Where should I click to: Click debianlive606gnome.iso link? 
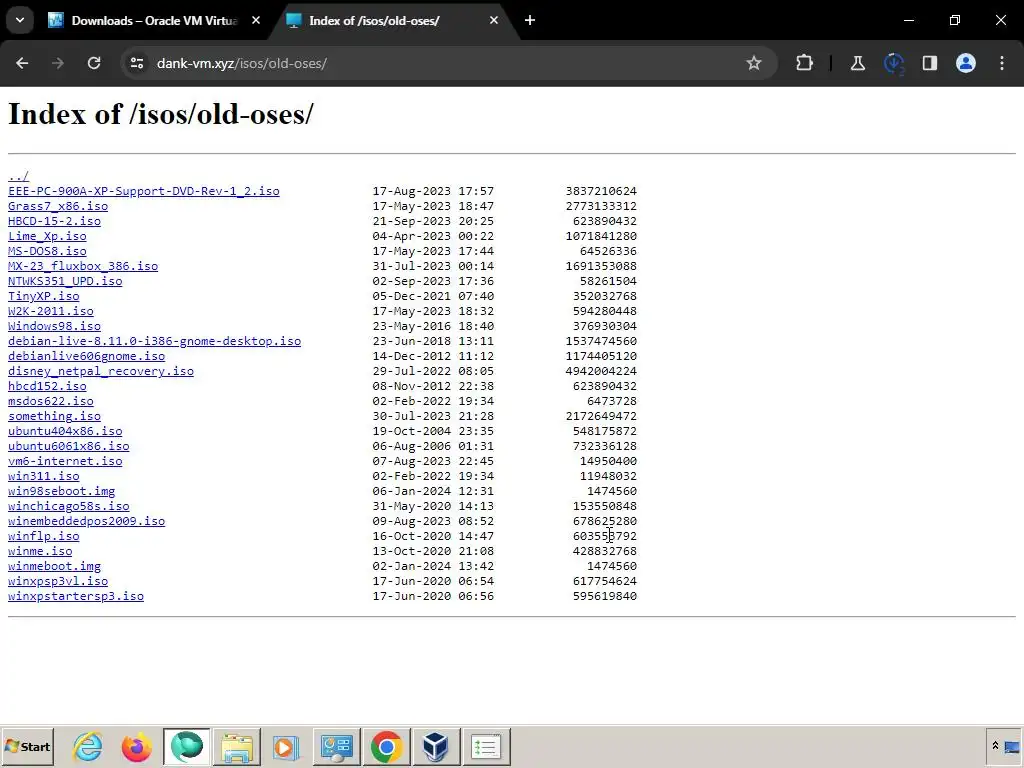pos(87,357)
